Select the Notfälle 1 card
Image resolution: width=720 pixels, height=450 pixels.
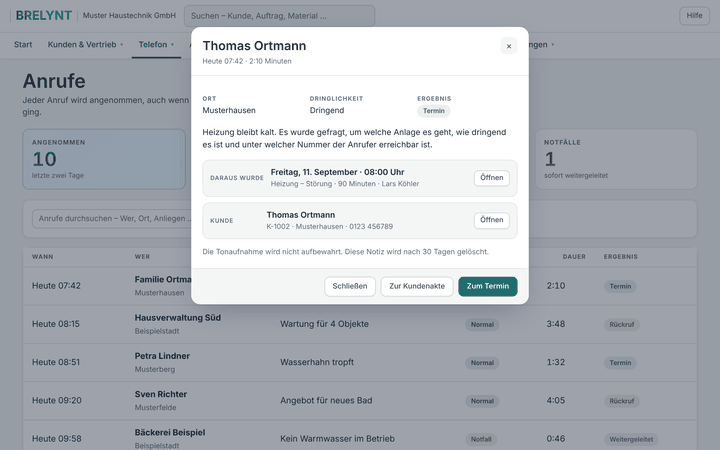(x=616, y=159)
